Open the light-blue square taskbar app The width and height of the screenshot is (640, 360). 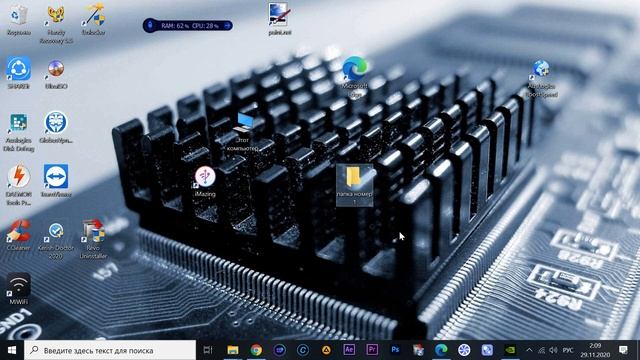coord(487,350)
